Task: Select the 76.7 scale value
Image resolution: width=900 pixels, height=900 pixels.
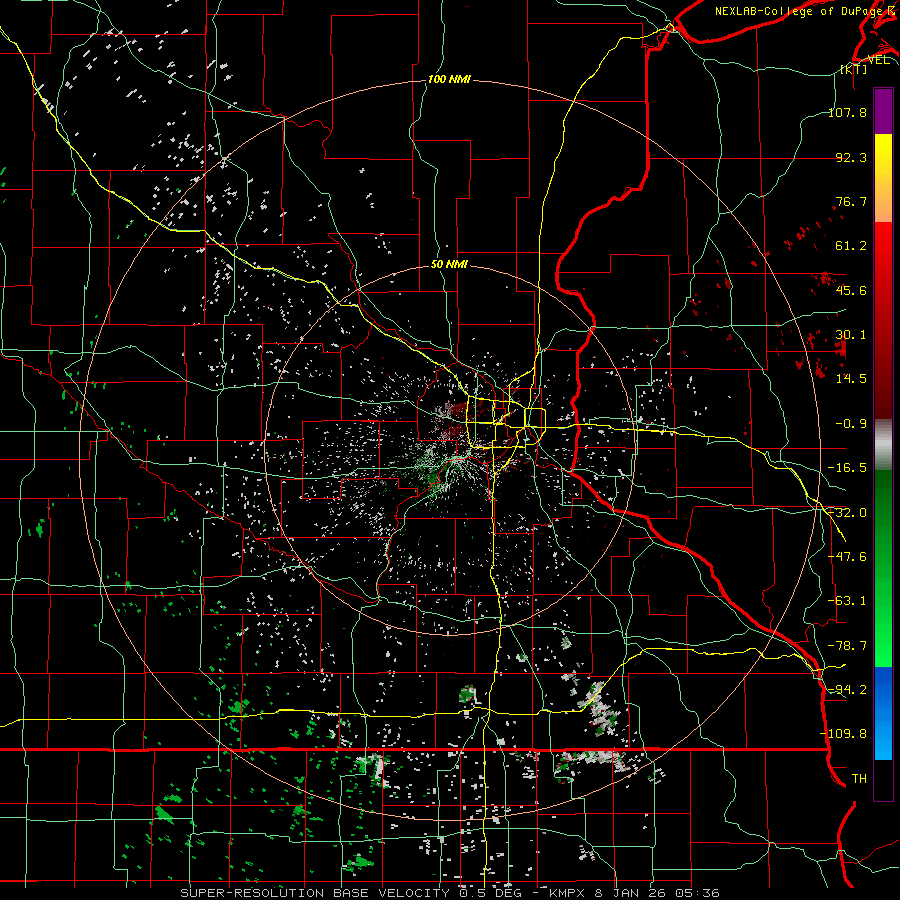Action: point(851,201)
